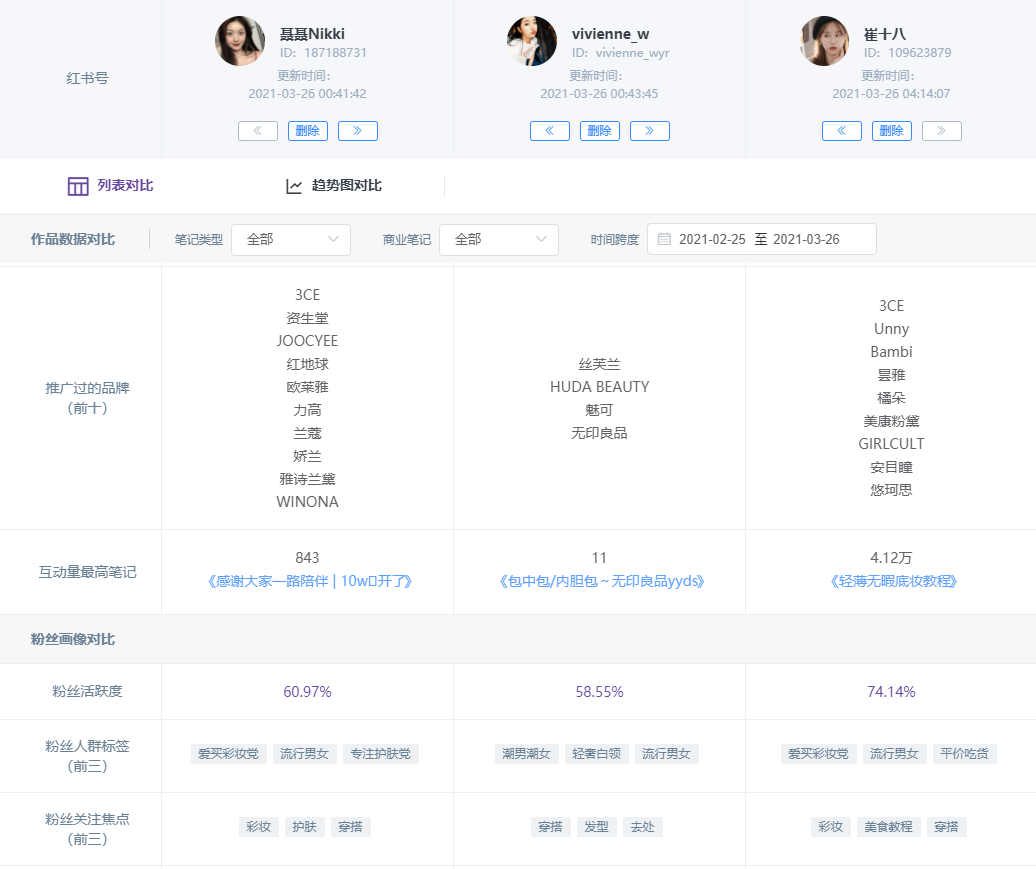Click 专注护肤党 tag for 聂聂Nikki

[381, 754]
